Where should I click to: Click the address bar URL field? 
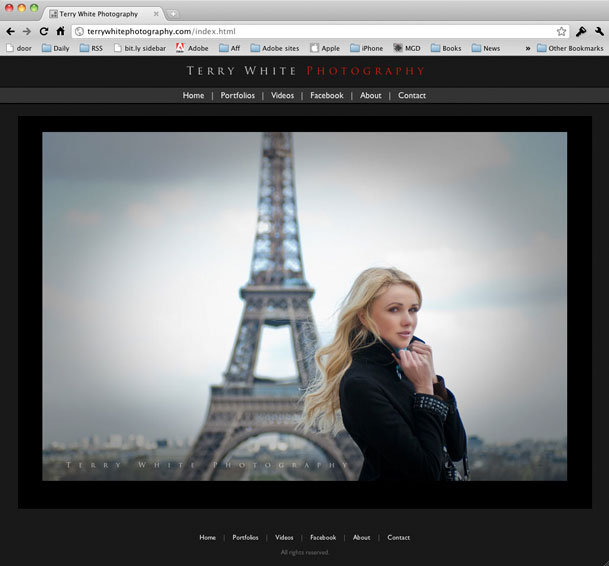point(300,32)
